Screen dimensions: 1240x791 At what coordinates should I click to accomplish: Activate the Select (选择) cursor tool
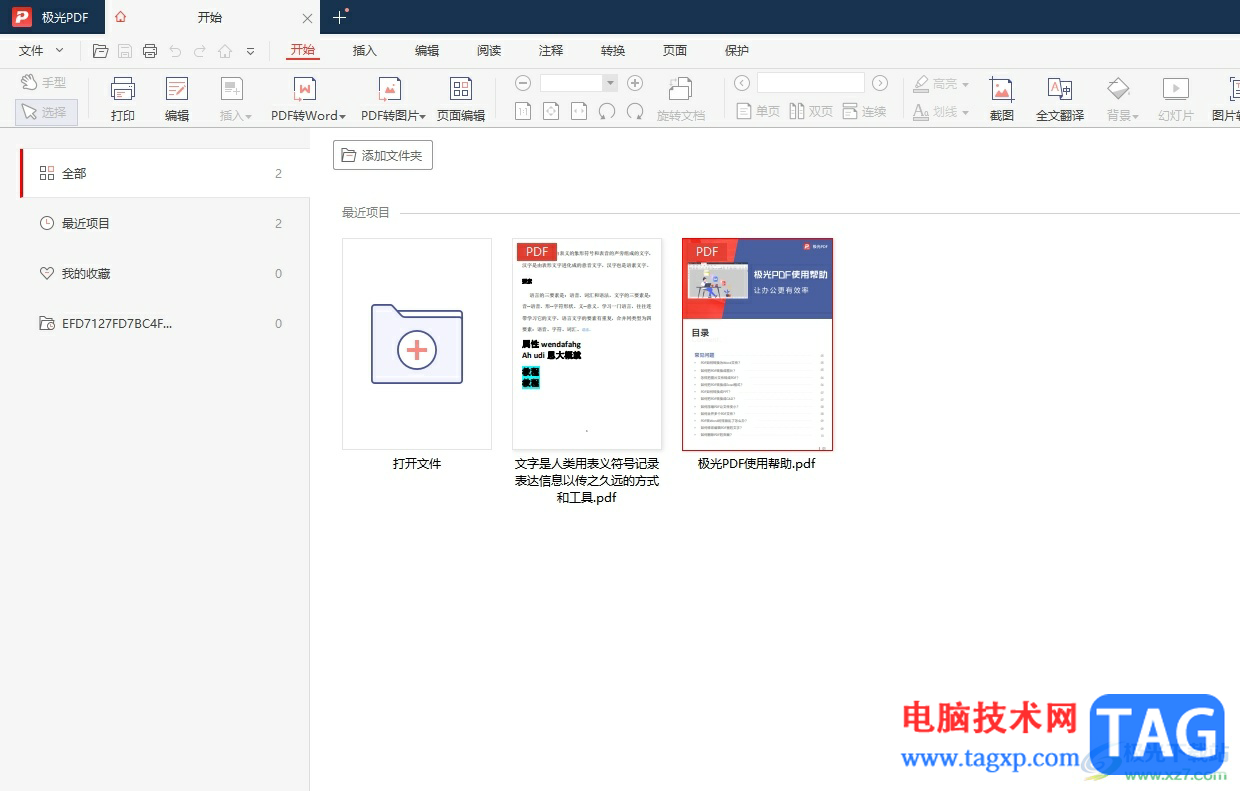click(46, 112)
